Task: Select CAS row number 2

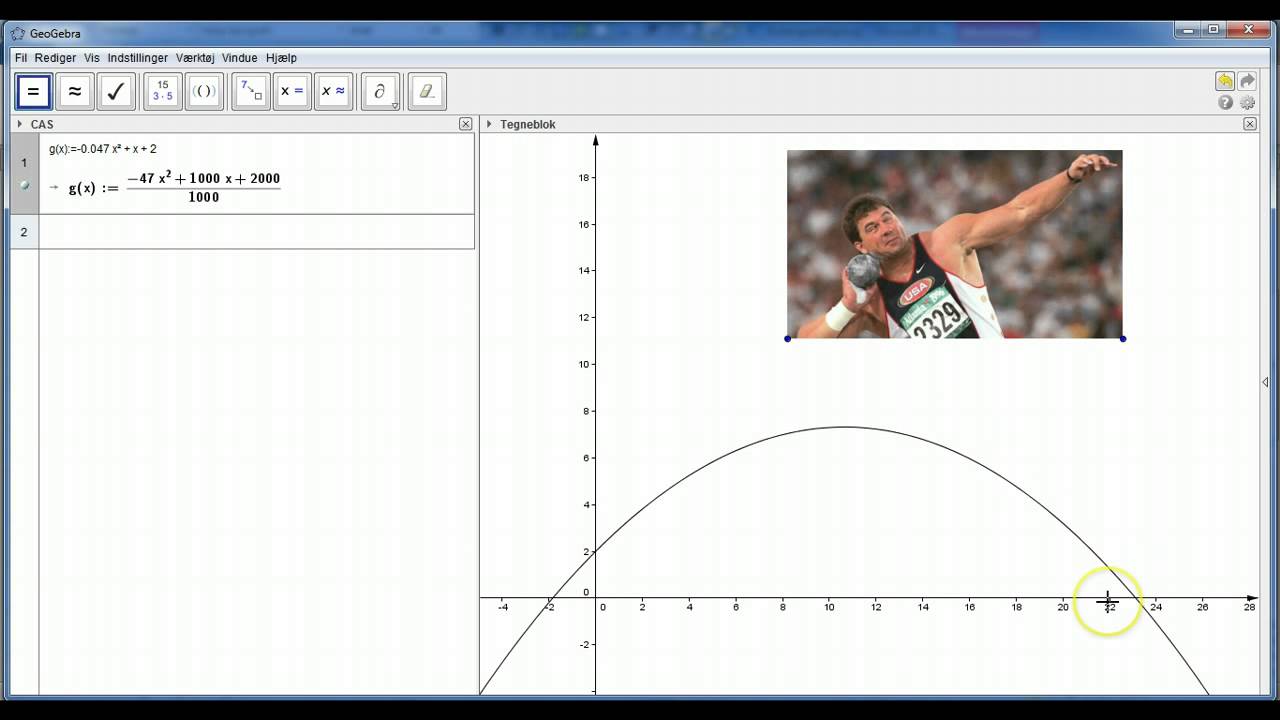Action: 24,232
